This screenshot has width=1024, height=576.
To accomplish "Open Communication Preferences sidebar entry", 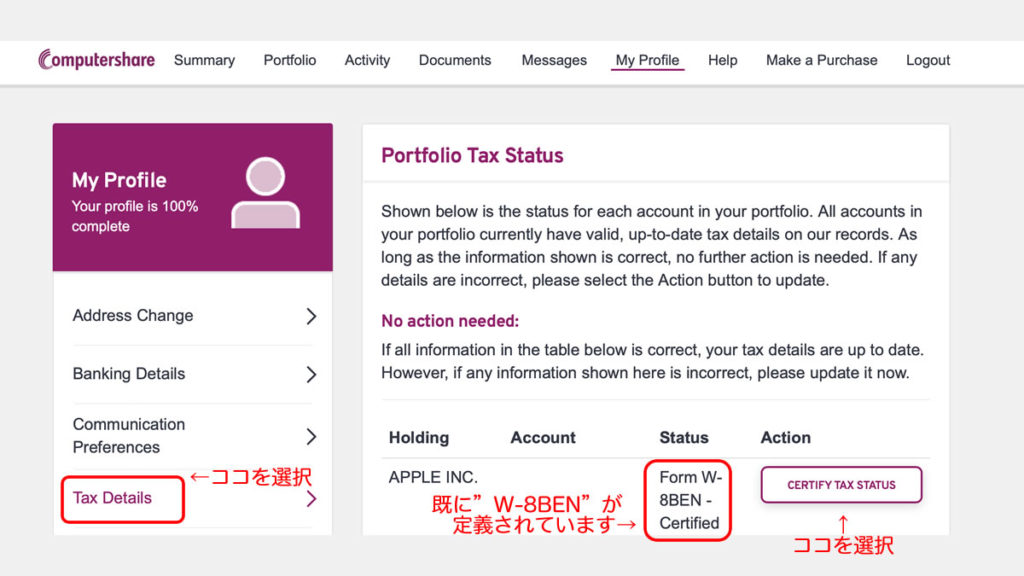I will click(x=194, y=436).
